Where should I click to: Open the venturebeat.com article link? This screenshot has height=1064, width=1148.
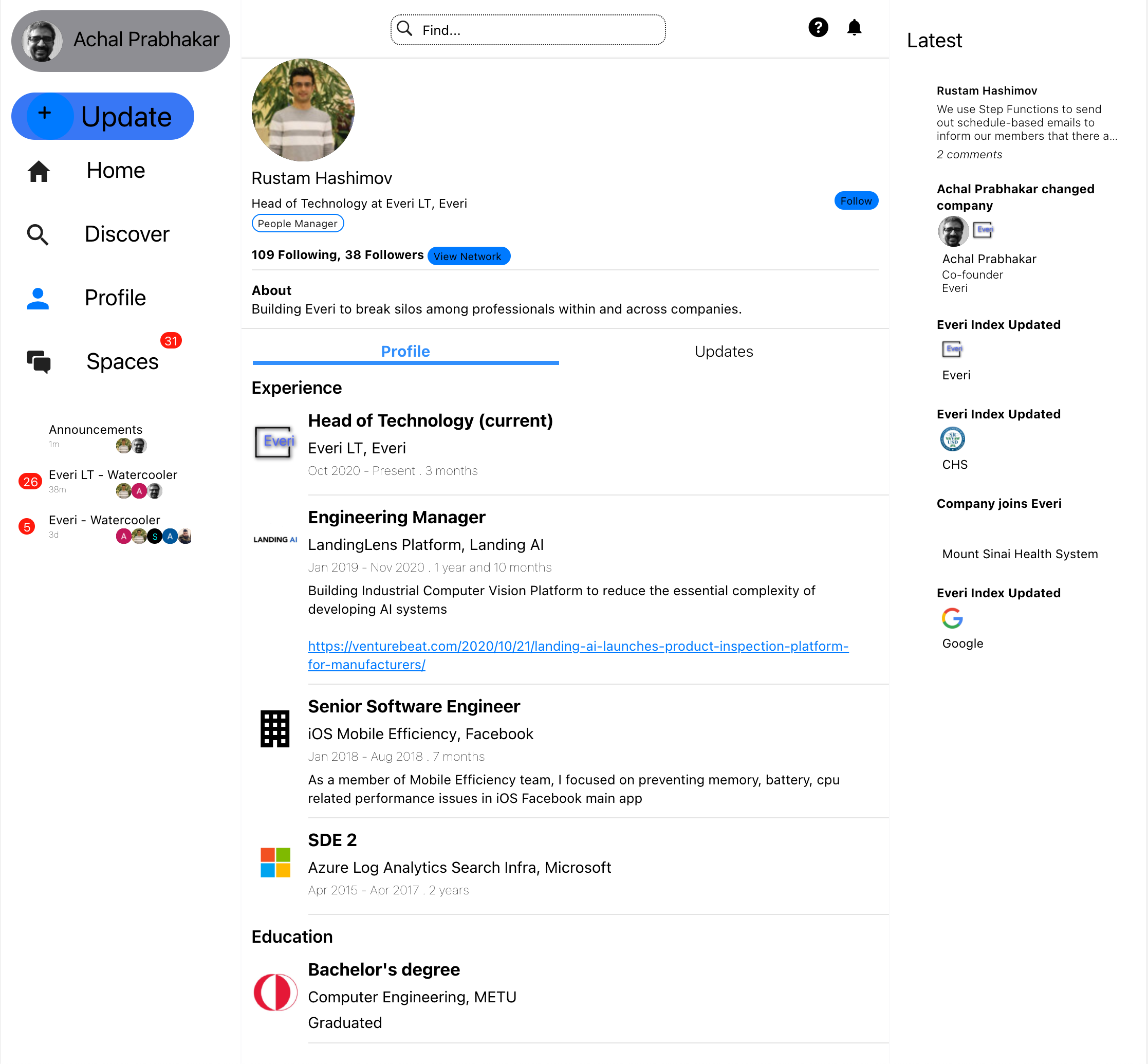pyautogui.click(x=578, y=647)
